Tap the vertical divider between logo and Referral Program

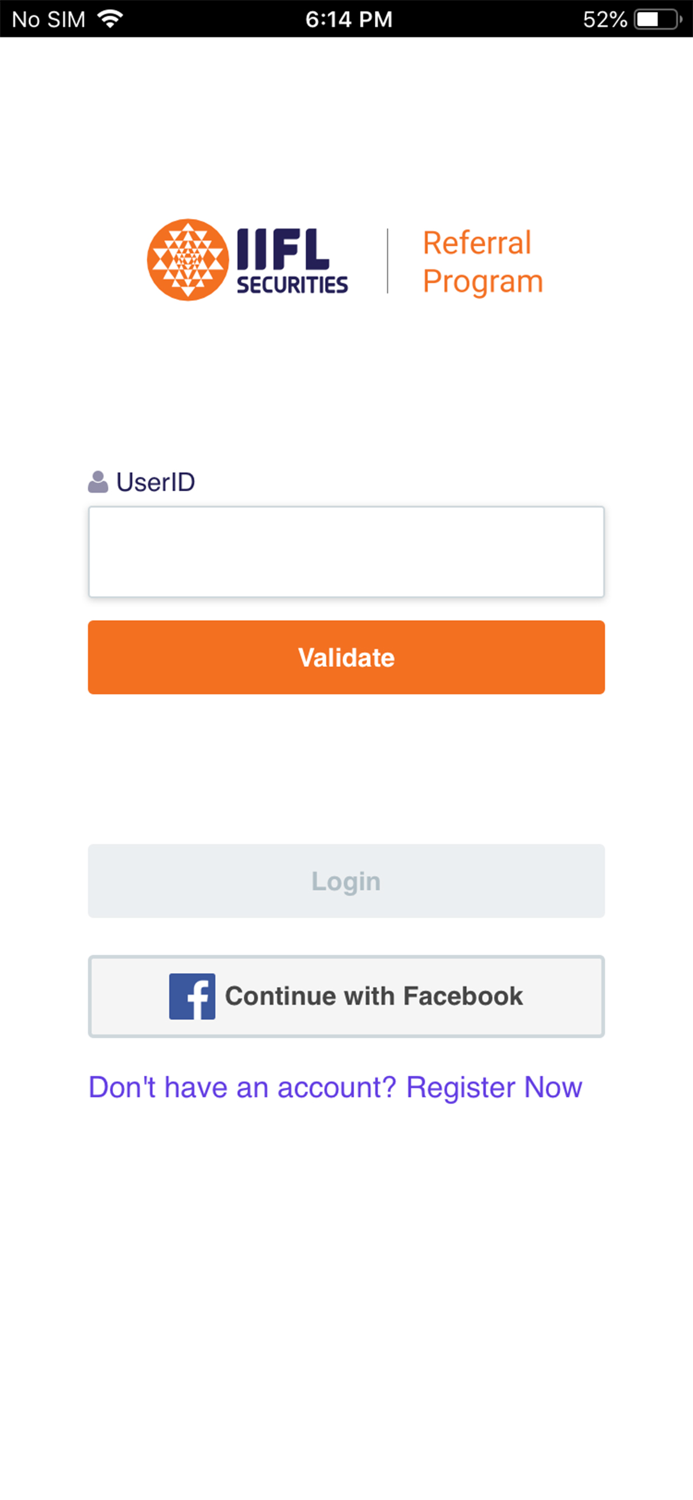pos(390,259)
